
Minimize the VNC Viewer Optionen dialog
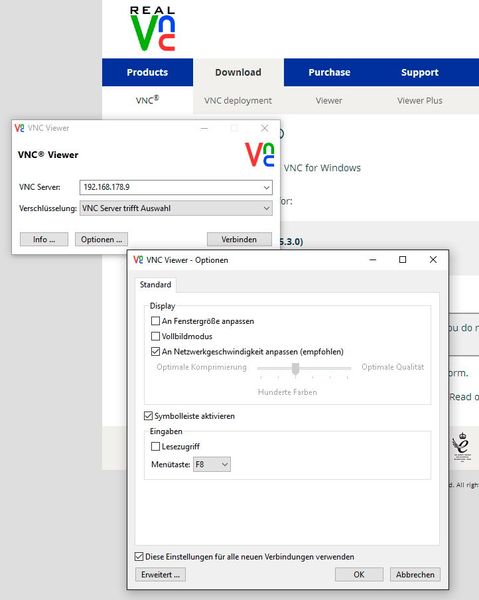click(373, 259)
